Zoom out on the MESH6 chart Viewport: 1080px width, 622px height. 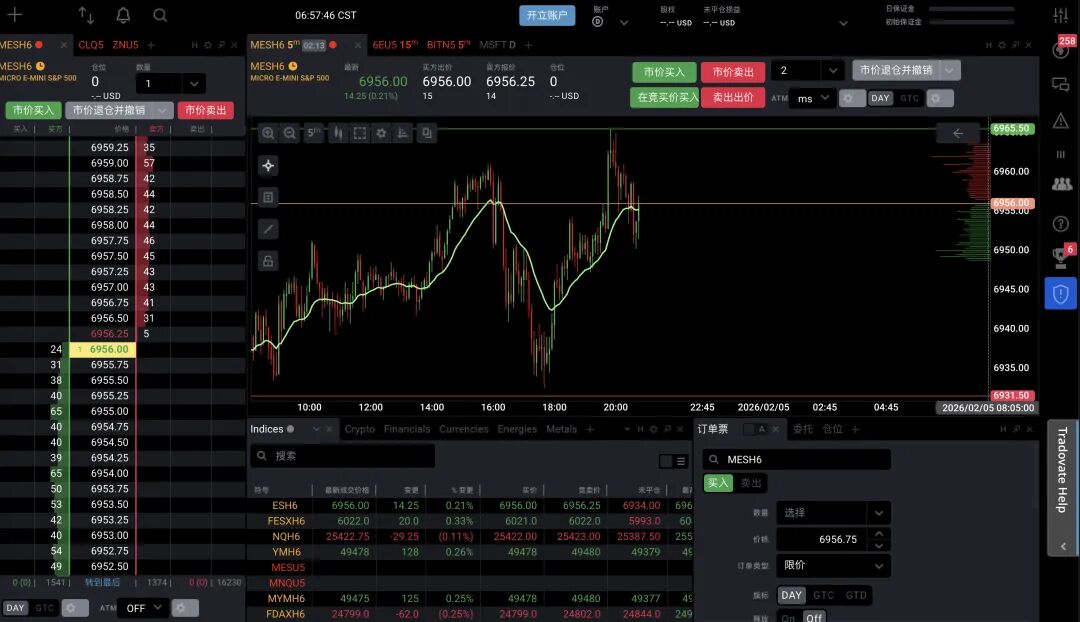(290, 133)
